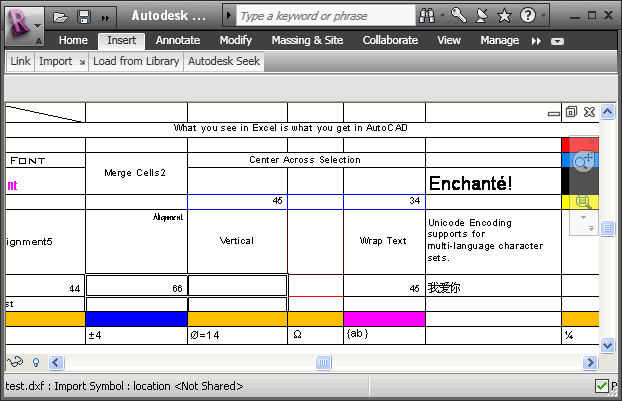Click the blue fill cell in colored row
622x401 pixels.
pyautogui.click(x=136, y=319)
